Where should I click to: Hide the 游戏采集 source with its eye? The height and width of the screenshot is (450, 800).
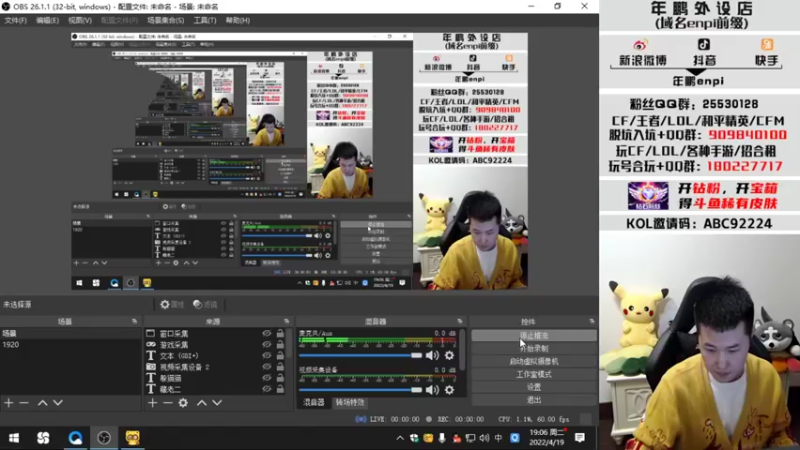266,344
